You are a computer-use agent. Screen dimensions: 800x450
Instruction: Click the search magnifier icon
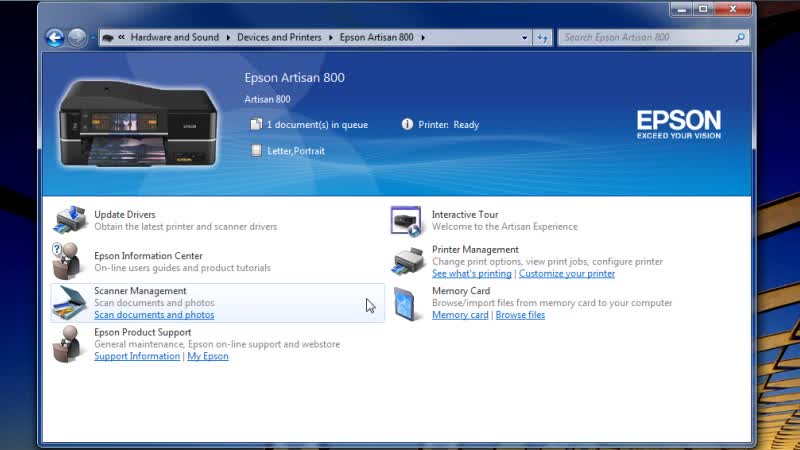point(740,37)
